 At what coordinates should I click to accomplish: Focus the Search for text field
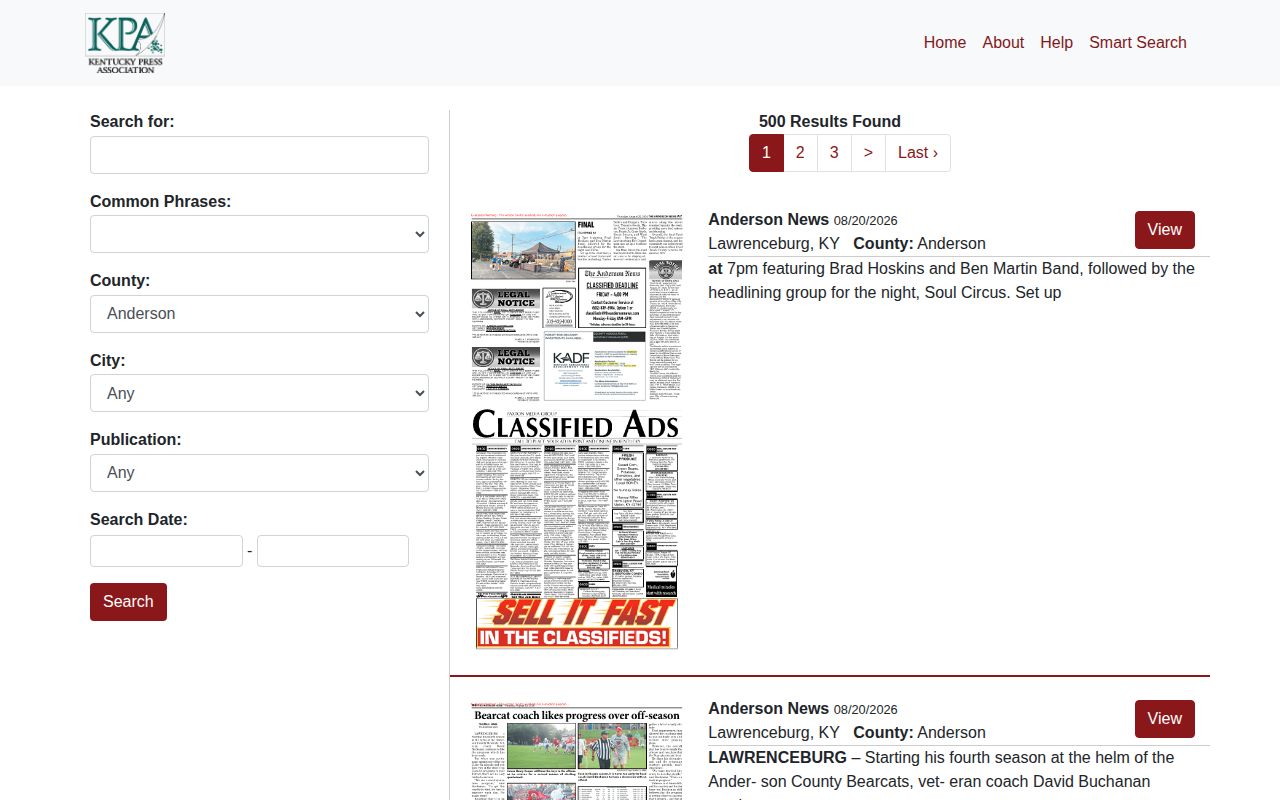[x=259, y=155]
